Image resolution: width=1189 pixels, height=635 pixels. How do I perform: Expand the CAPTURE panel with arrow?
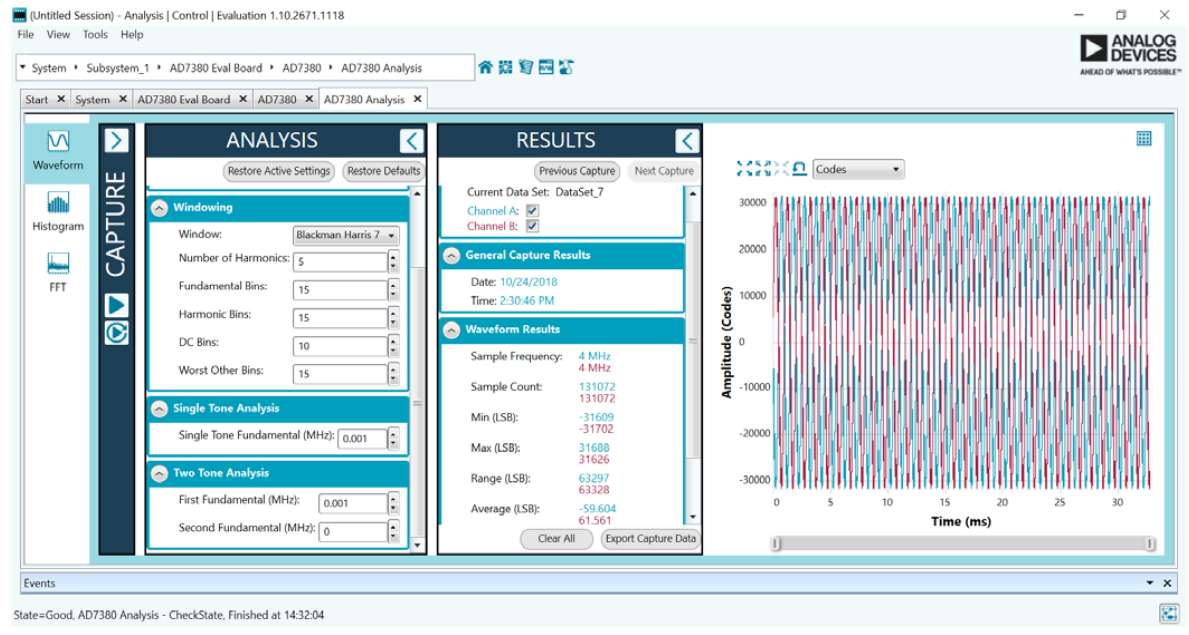[x=117, y=141]
